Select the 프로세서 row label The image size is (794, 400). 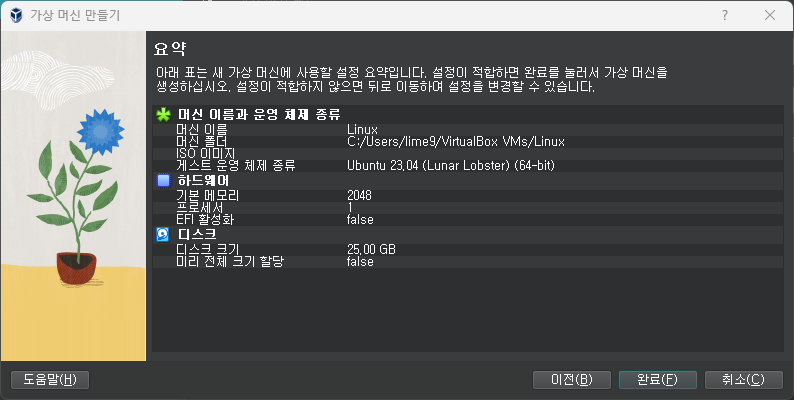coord(199,207)
